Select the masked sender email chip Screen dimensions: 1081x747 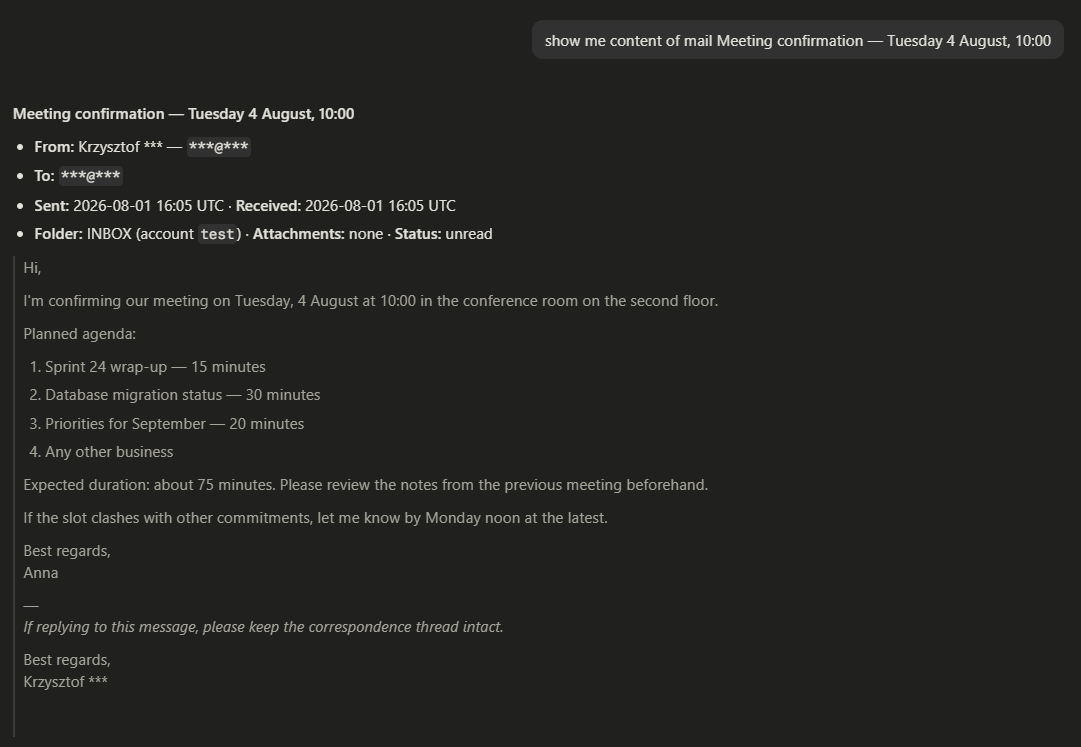click(x=219, y=147)
